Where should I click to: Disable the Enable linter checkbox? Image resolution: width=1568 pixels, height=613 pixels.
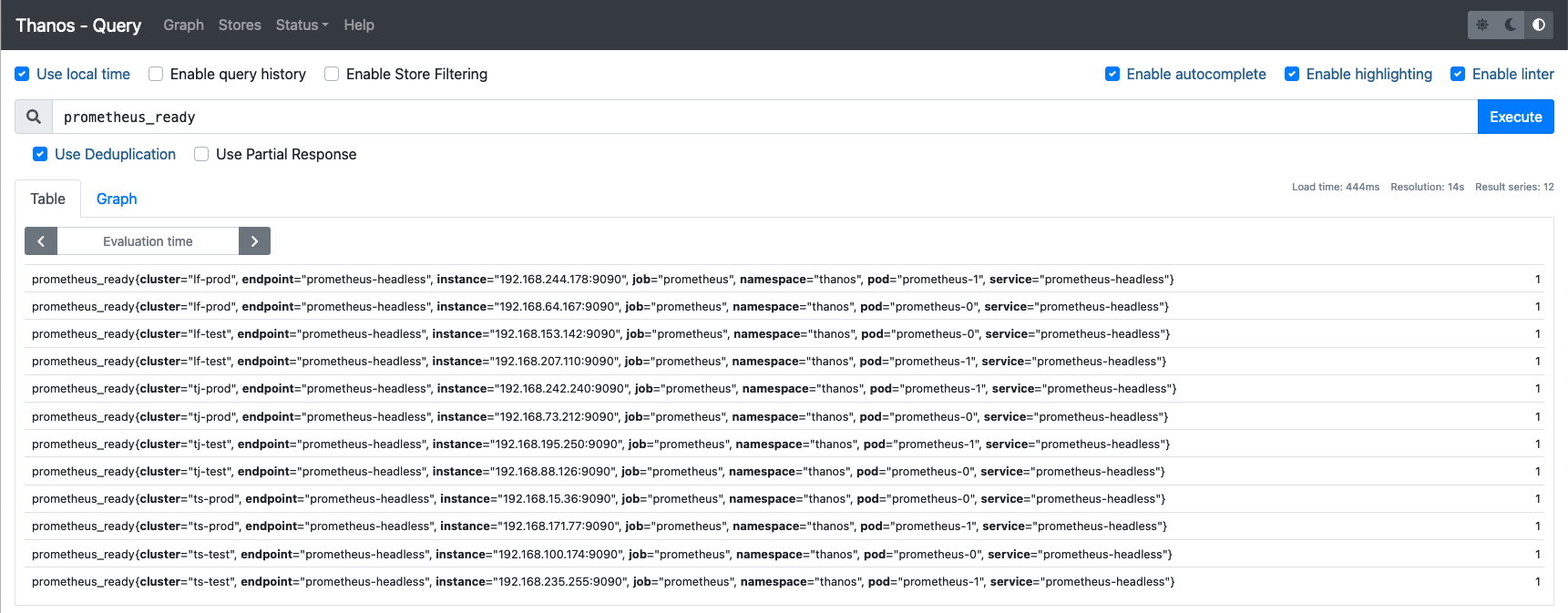(1458, 74)
